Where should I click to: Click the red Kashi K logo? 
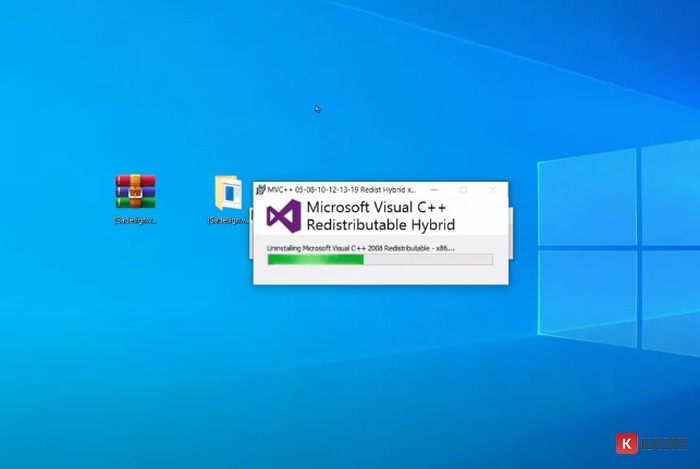pyautogui.click(x=627, y=442)
